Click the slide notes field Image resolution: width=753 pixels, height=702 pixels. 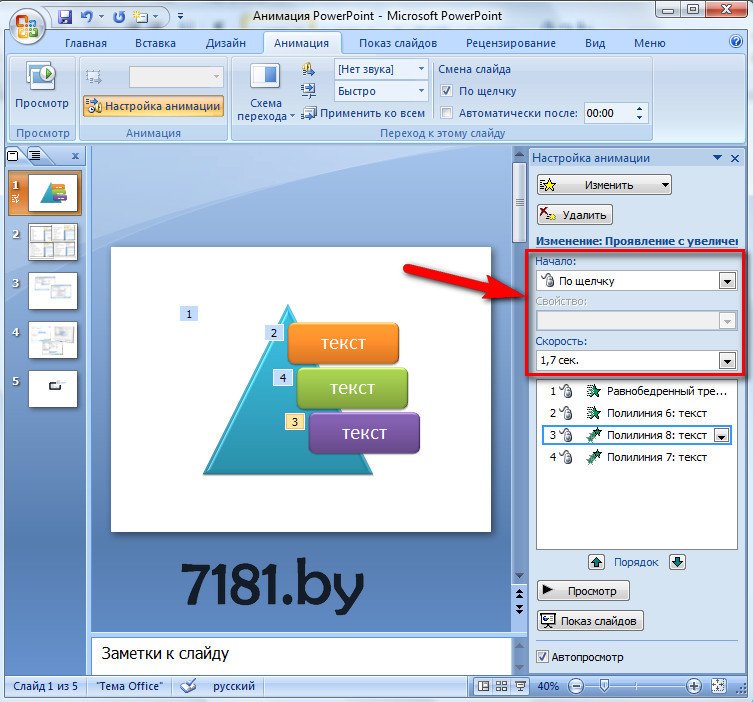[x=302, y=655]
